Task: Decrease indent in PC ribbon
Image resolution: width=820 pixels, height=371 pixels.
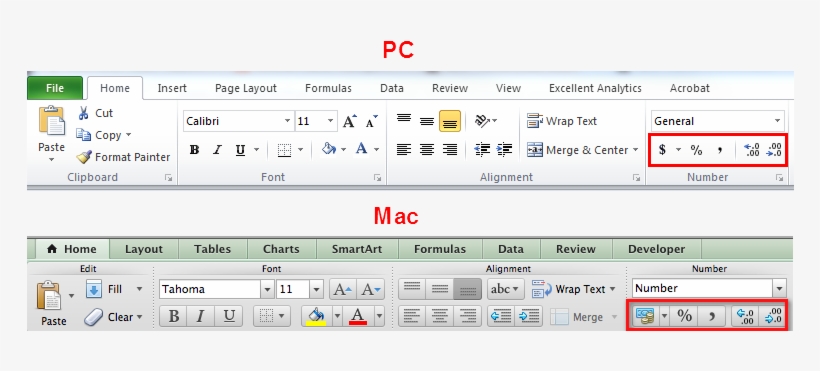Action: click(x=482, y=150)
